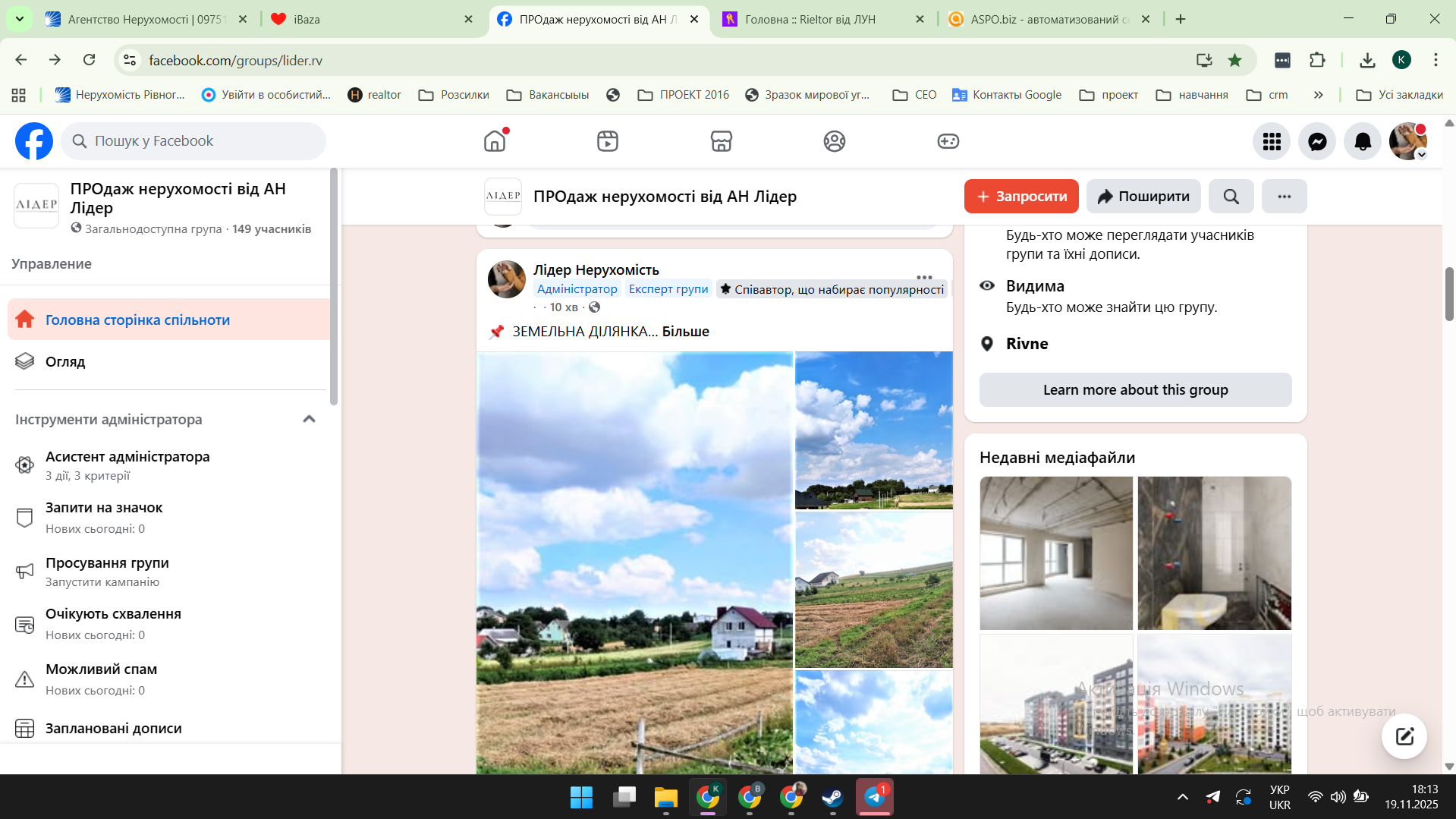This screenshot has width=1456, height=819.
Task: Expand the hidden bookmarks chevron
Action: 1319,95
